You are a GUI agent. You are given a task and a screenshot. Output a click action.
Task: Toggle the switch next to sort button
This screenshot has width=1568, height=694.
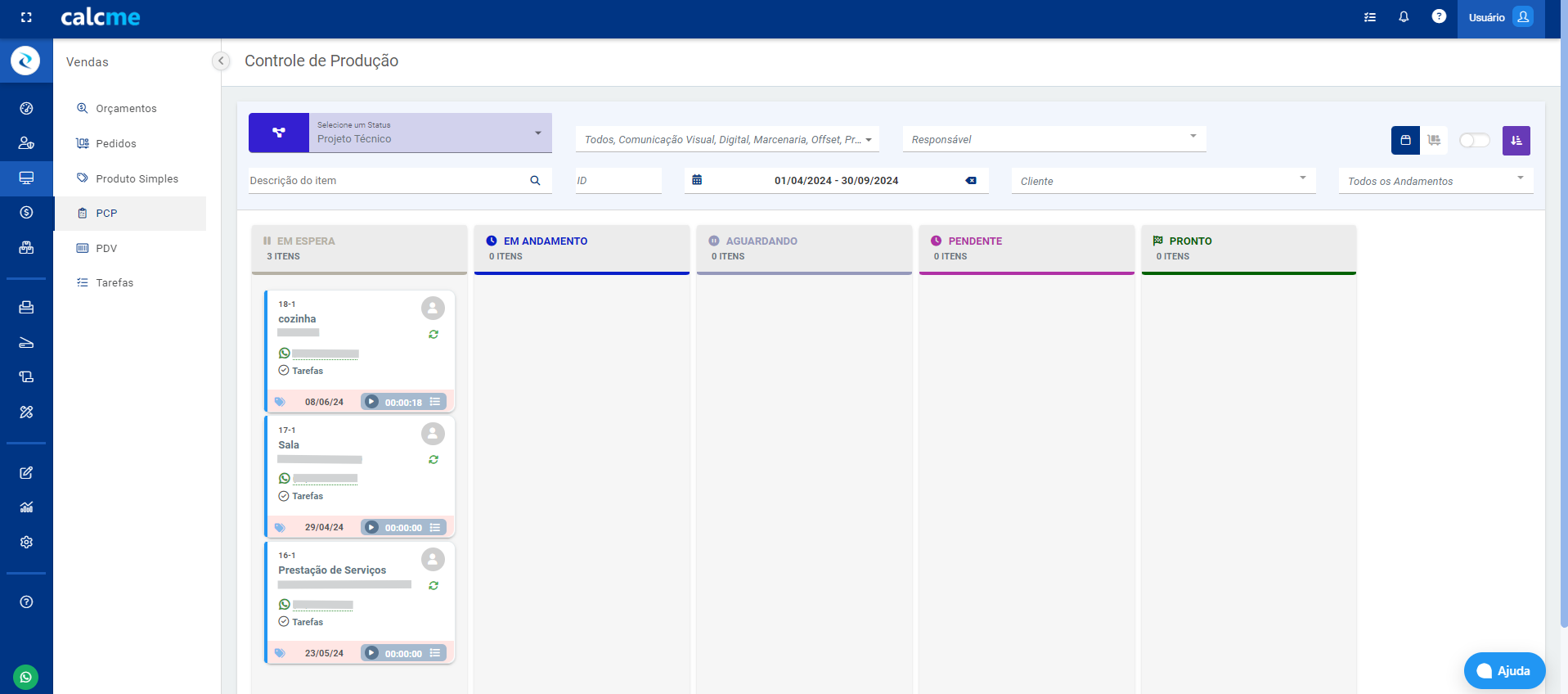1474,140
